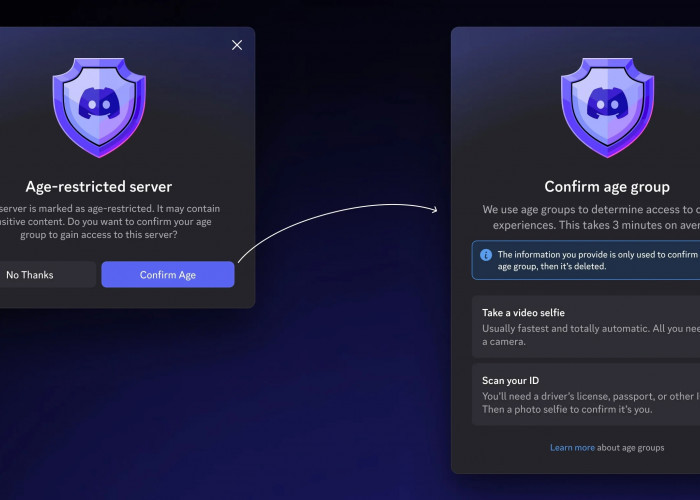Image resolution: width=700 pixels, height=500 pixels.
Task: Click the Confirm Age button
Action: click(x=168, y=275)
